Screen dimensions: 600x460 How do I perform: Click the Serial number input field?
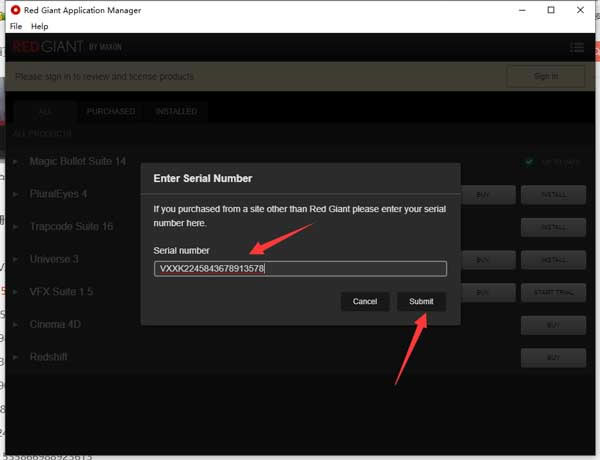pos(300,269)
